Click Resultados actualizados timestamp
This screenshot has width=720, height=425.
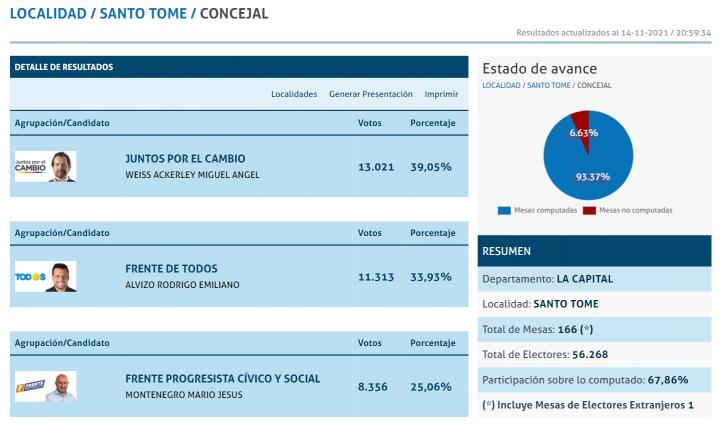613,33
